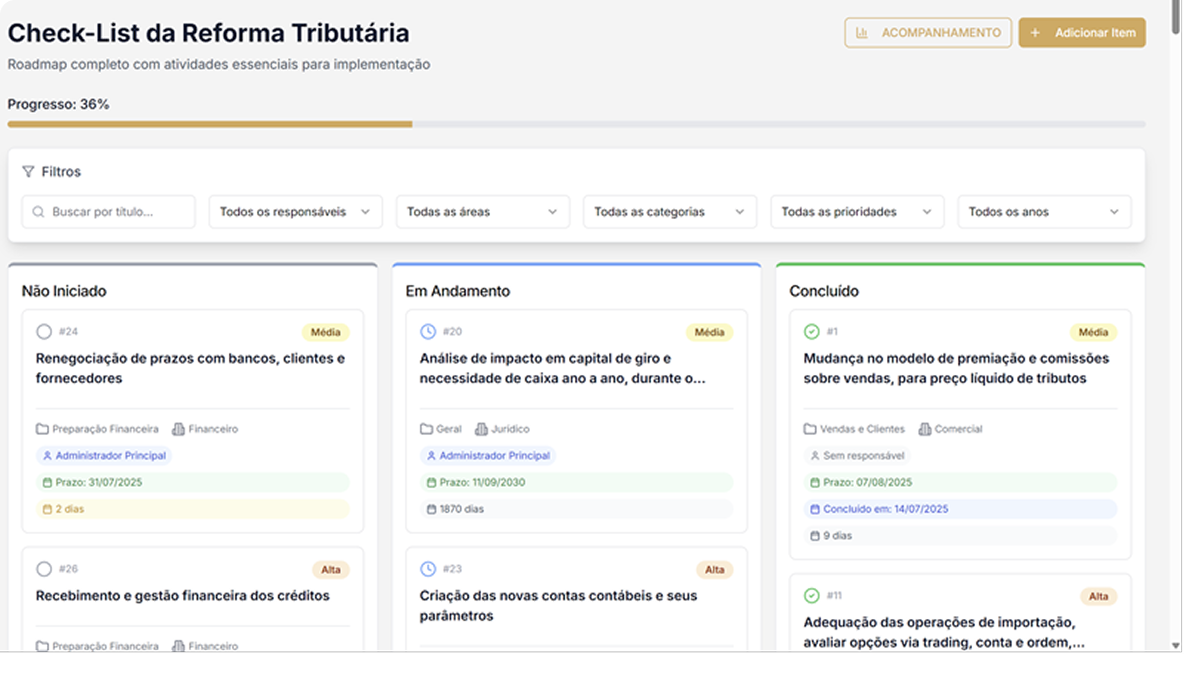This screenshot has height=696, width=1198.
Task: Click calendar icon beside Prazo: 11/09/2030
Action: (432, 483)
